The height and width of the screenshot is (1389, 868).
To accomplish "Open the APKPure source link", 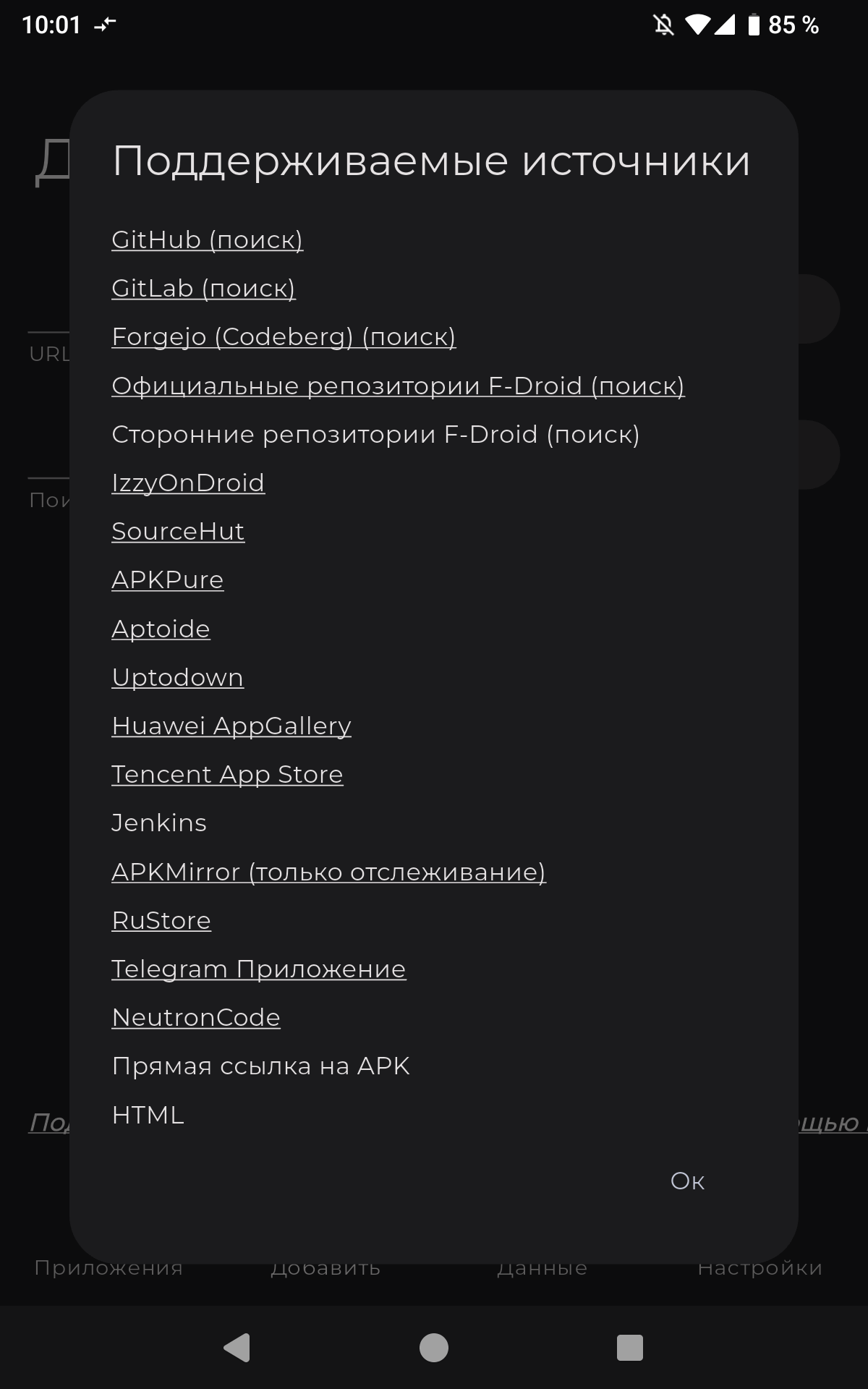I will [x=168, y=579].
